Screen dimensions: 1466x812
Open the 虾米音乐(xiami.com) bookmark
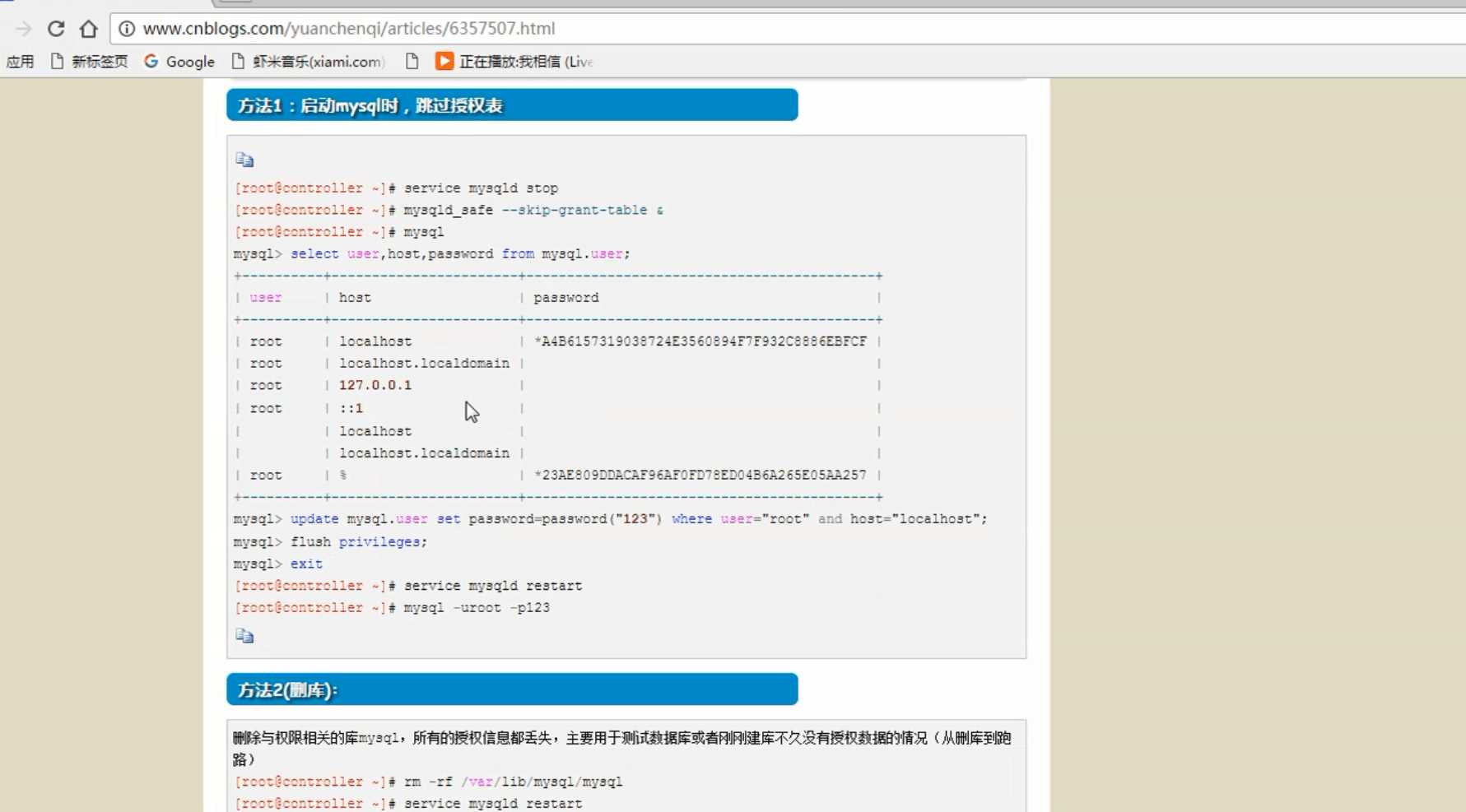[309, 62]
